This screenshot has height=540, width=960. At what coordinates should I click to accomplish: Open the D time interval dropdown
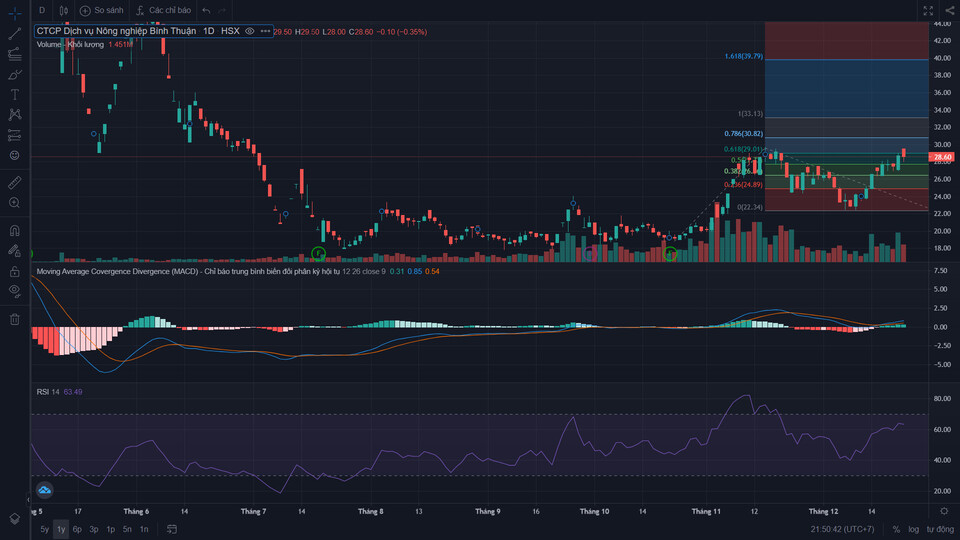(x=42, y=10)
